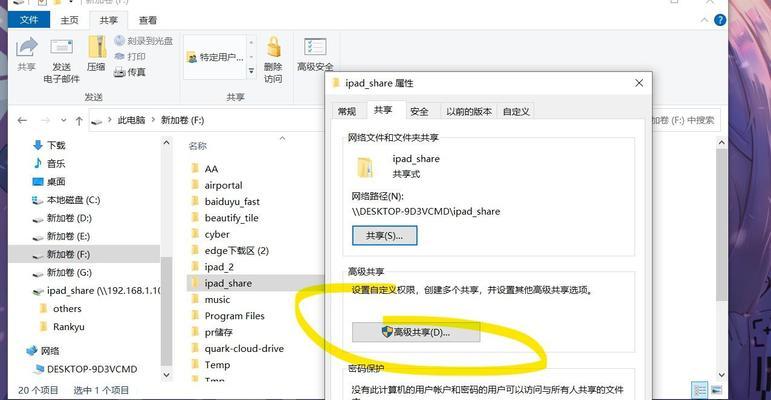Click the Advanced Sharing (高级共享) button
Screen dimensions: 771x400
[416, 332]
